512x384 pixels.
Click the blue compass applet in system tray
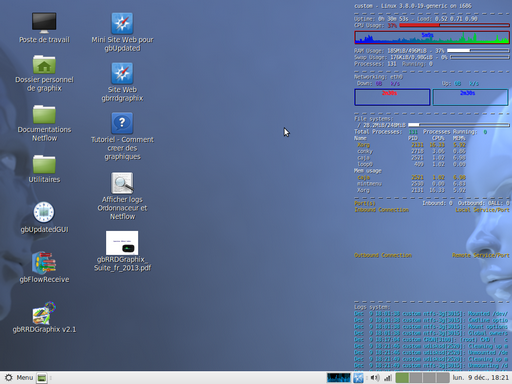coord(358,378)
